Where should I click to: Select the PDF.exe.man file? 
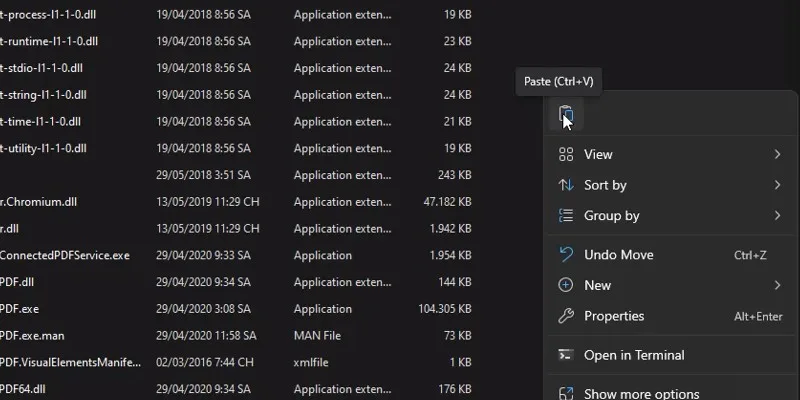point(32,336)
